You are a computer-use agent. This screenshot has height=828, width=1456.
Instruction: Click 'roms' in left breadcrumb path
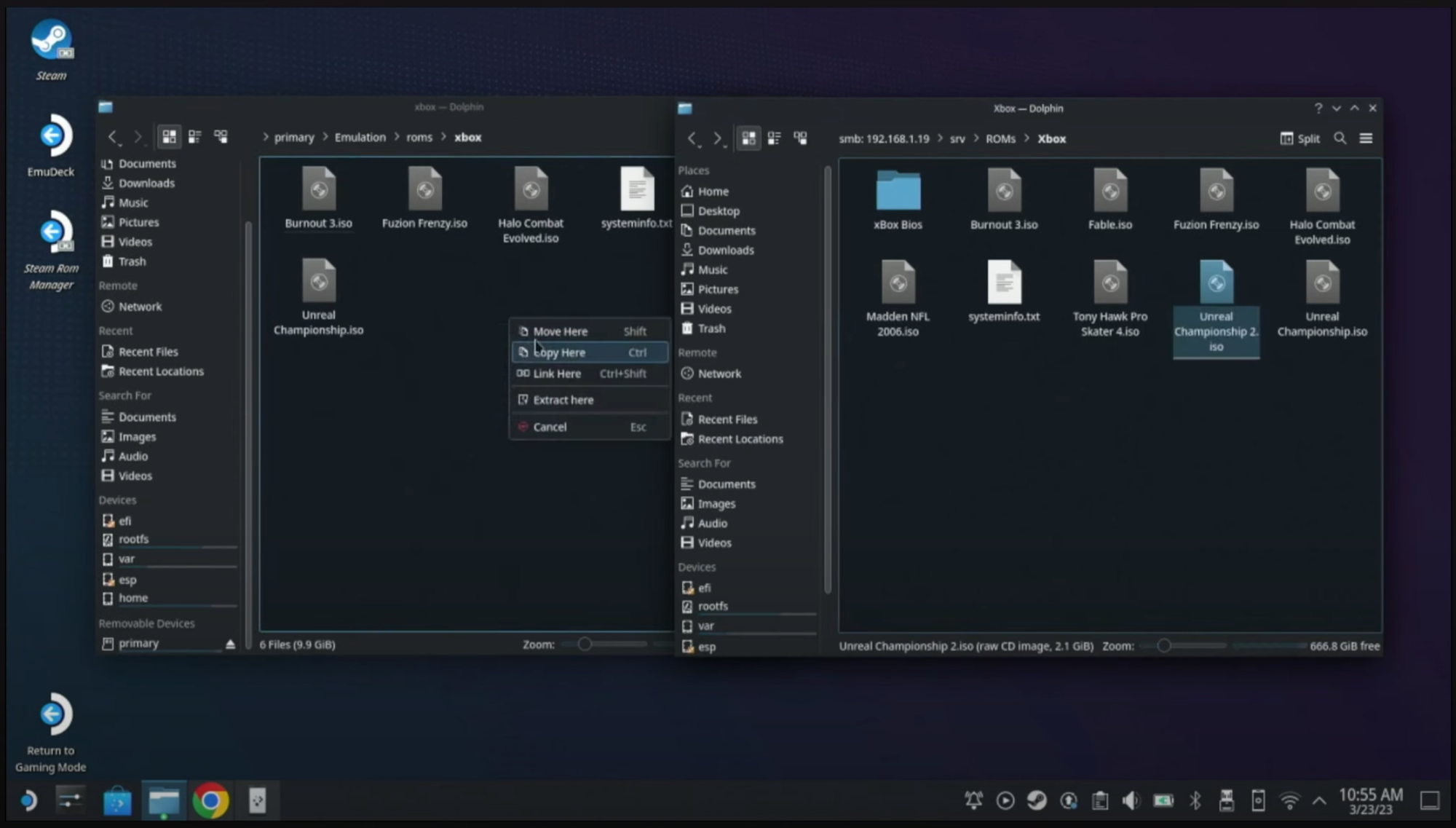(x=419, y=137)
